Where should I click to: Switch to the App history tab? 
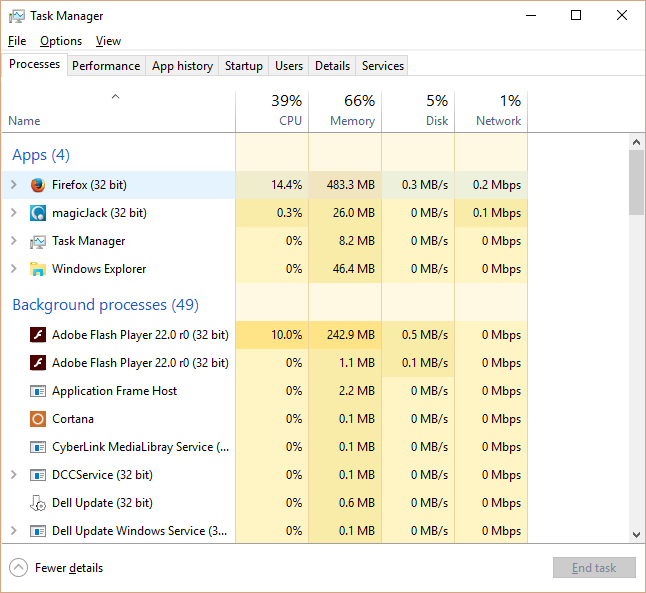(x=182, y=66)
